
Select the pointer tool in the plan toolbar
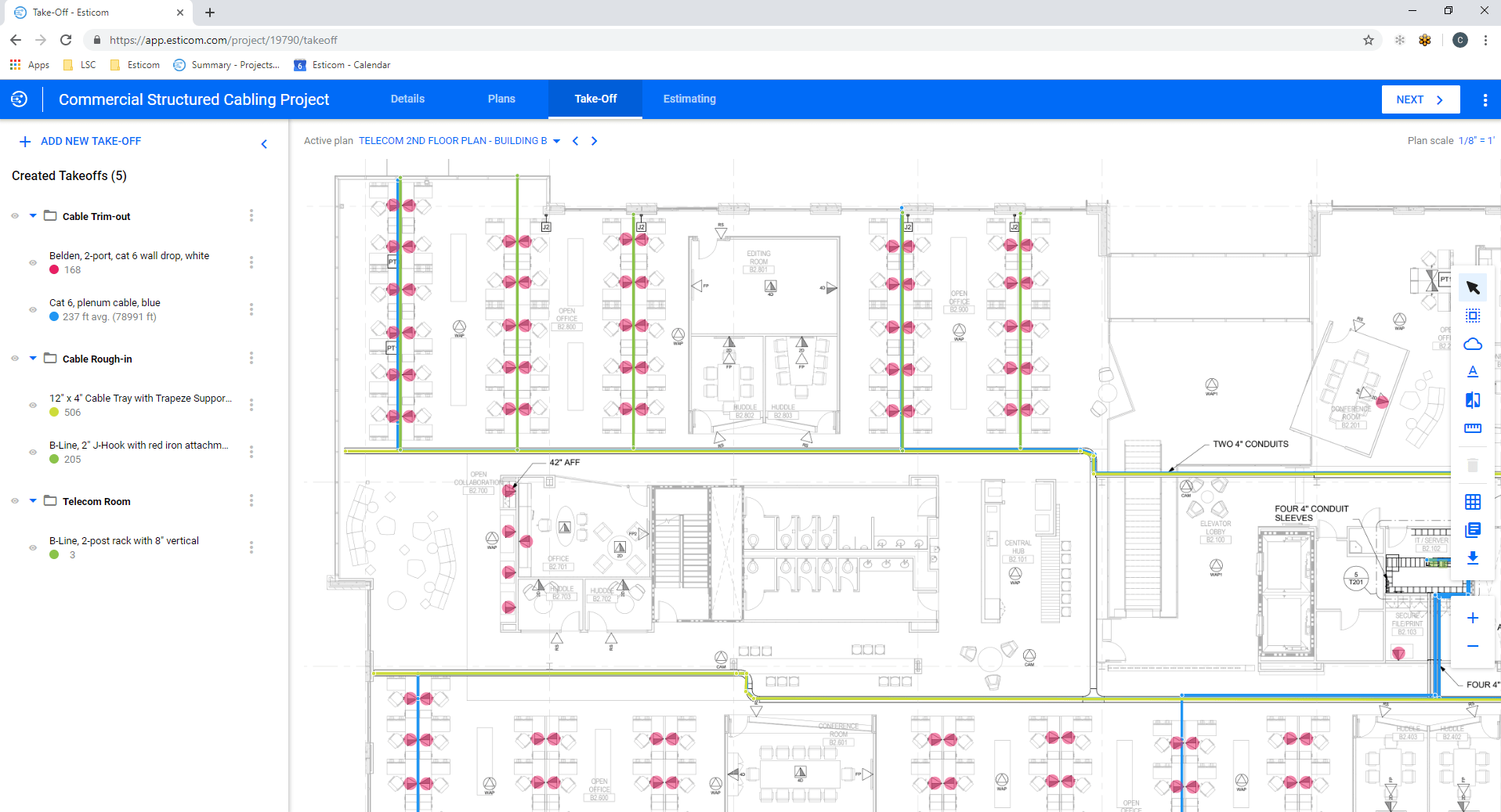coord(1473,287)
